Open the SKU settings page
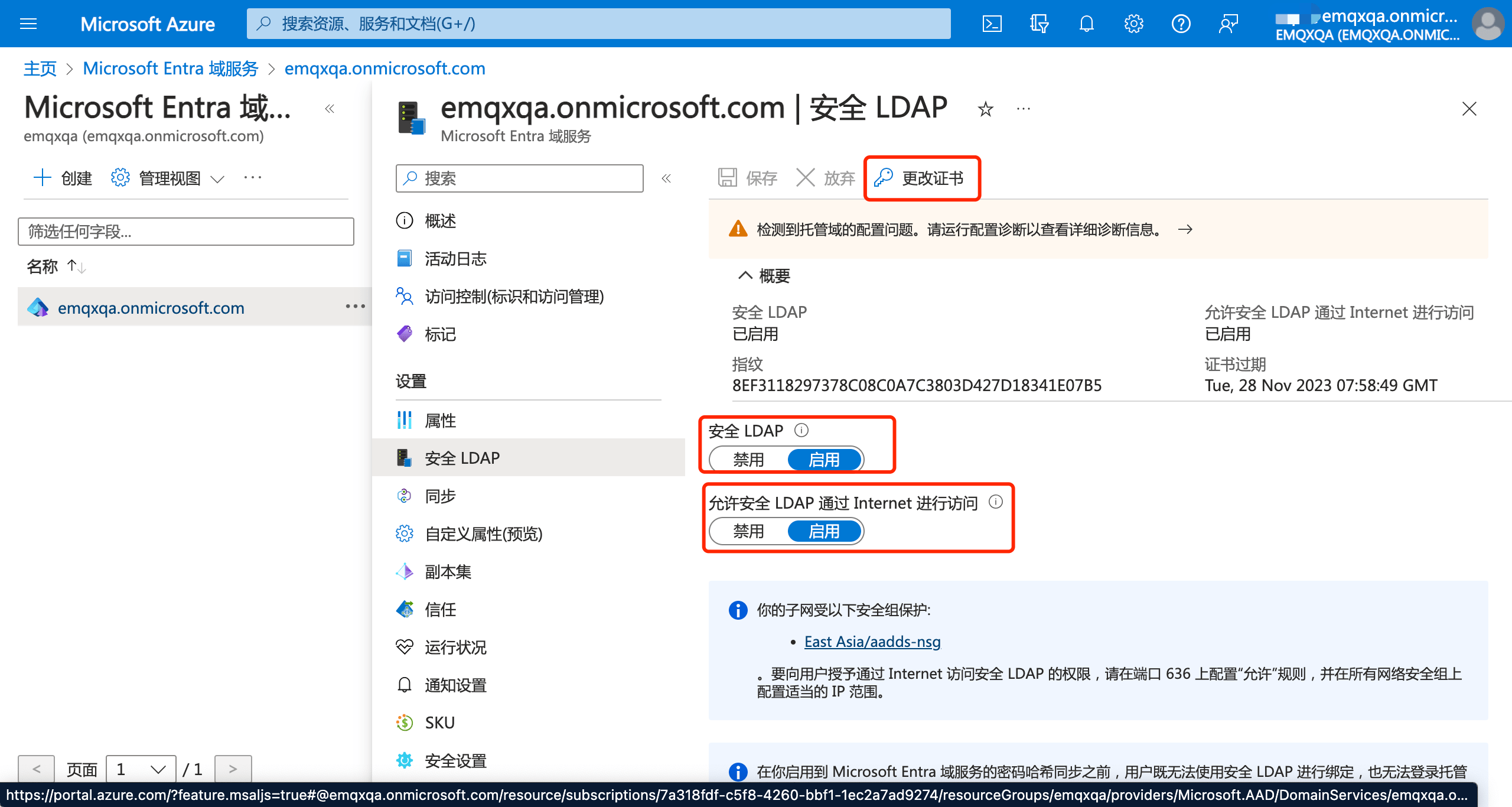 pyautogui.click(x=439, y=722)
